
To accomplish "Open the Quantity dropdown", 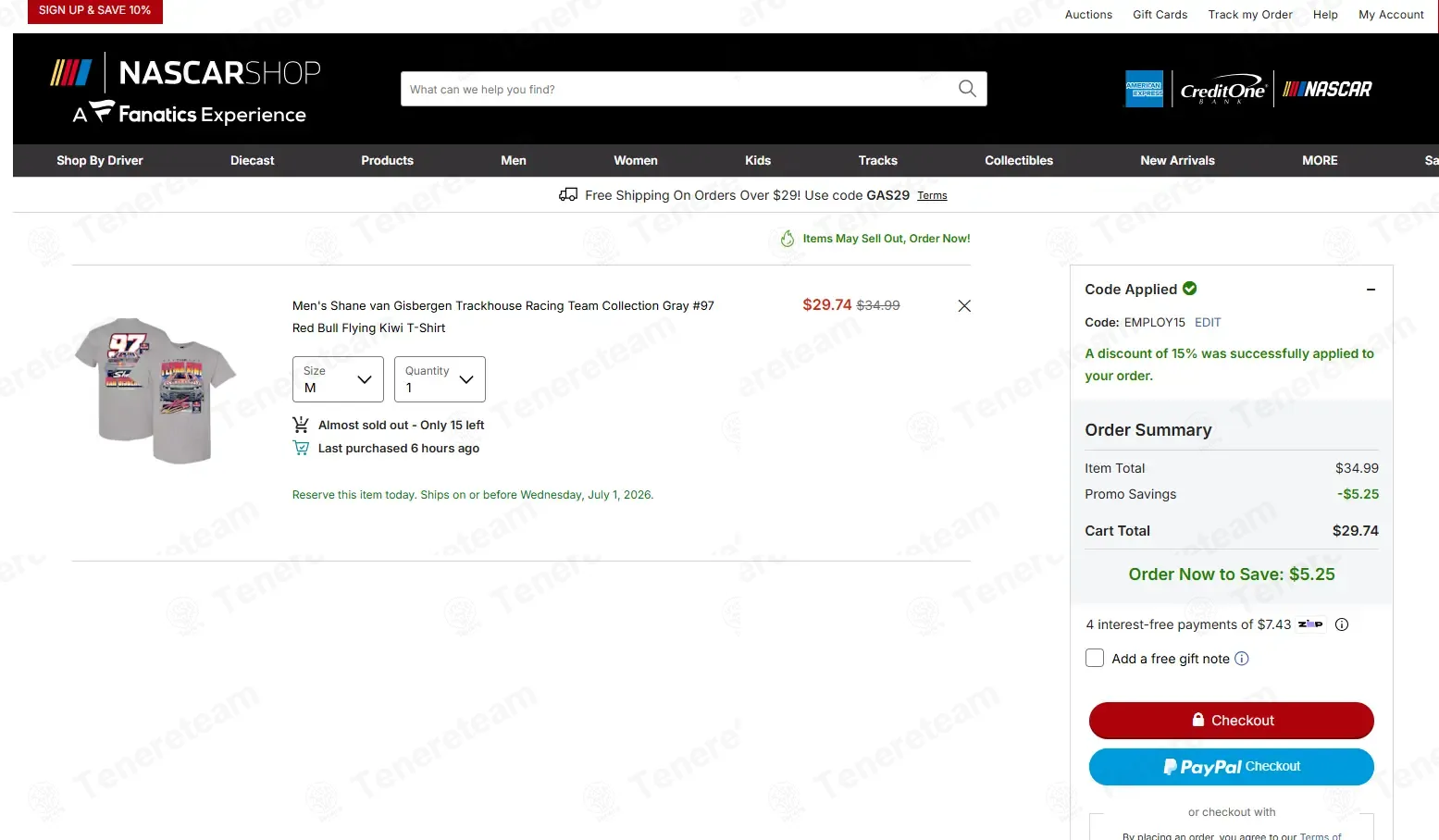I will pyautogui.click(x=440, y=379).
